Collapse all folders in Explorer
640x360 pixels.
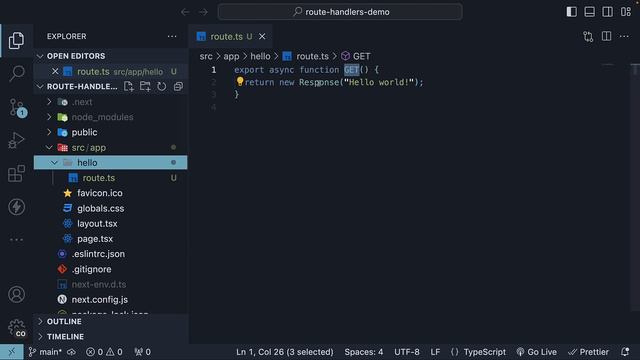point(178,86)
